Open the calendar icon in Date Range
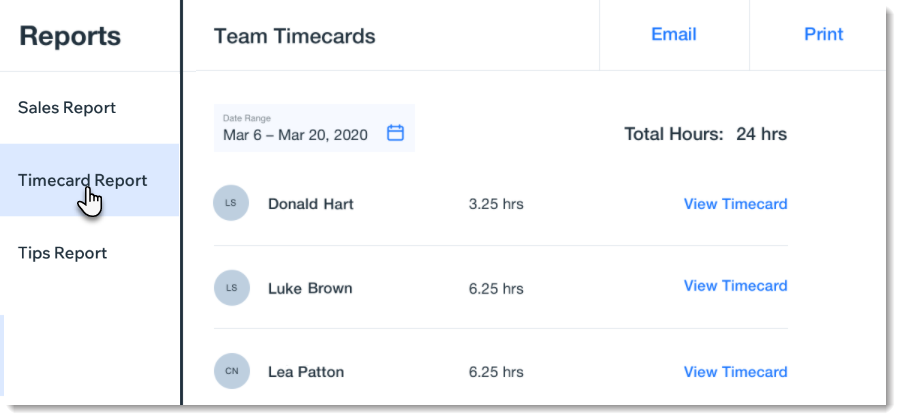Viewport: 901px width, 420px height. [395, 133]
